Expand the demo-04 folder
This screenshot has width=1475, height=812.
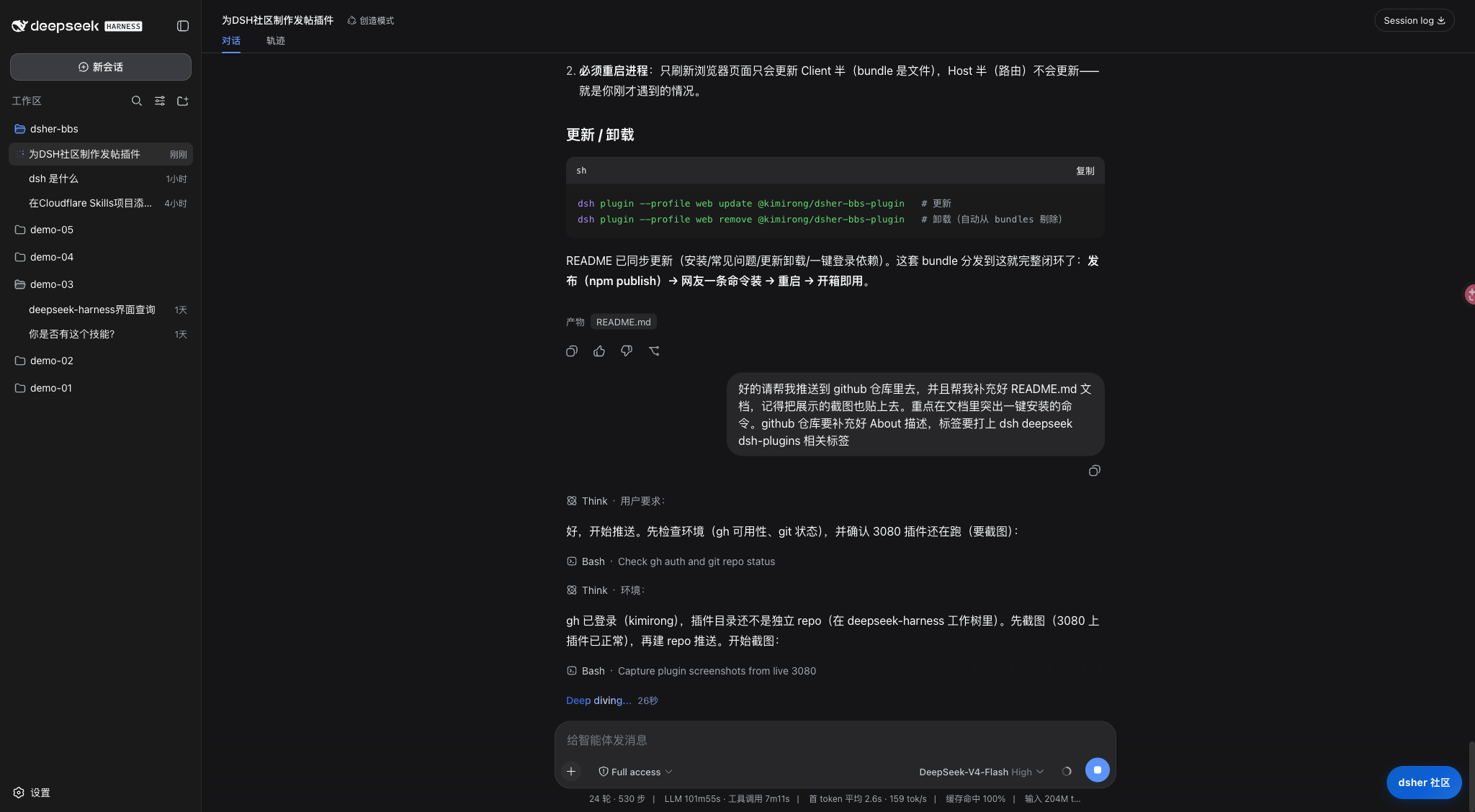(x=101, y=257)
